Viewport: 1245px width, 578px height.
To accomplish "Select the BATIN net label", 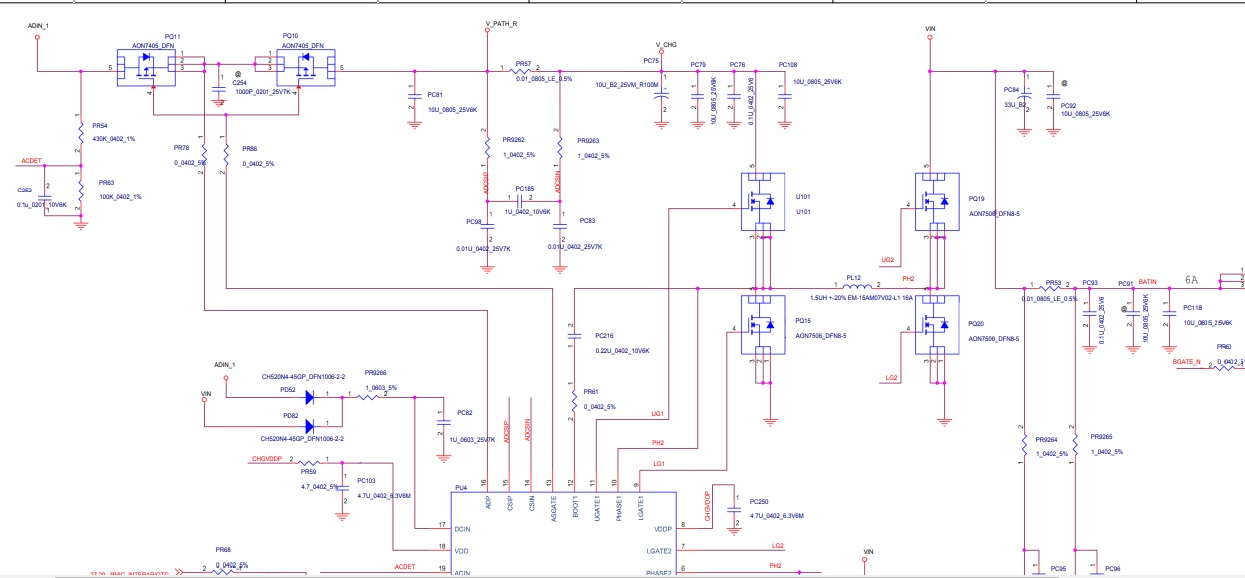I will coord(1147,283).
